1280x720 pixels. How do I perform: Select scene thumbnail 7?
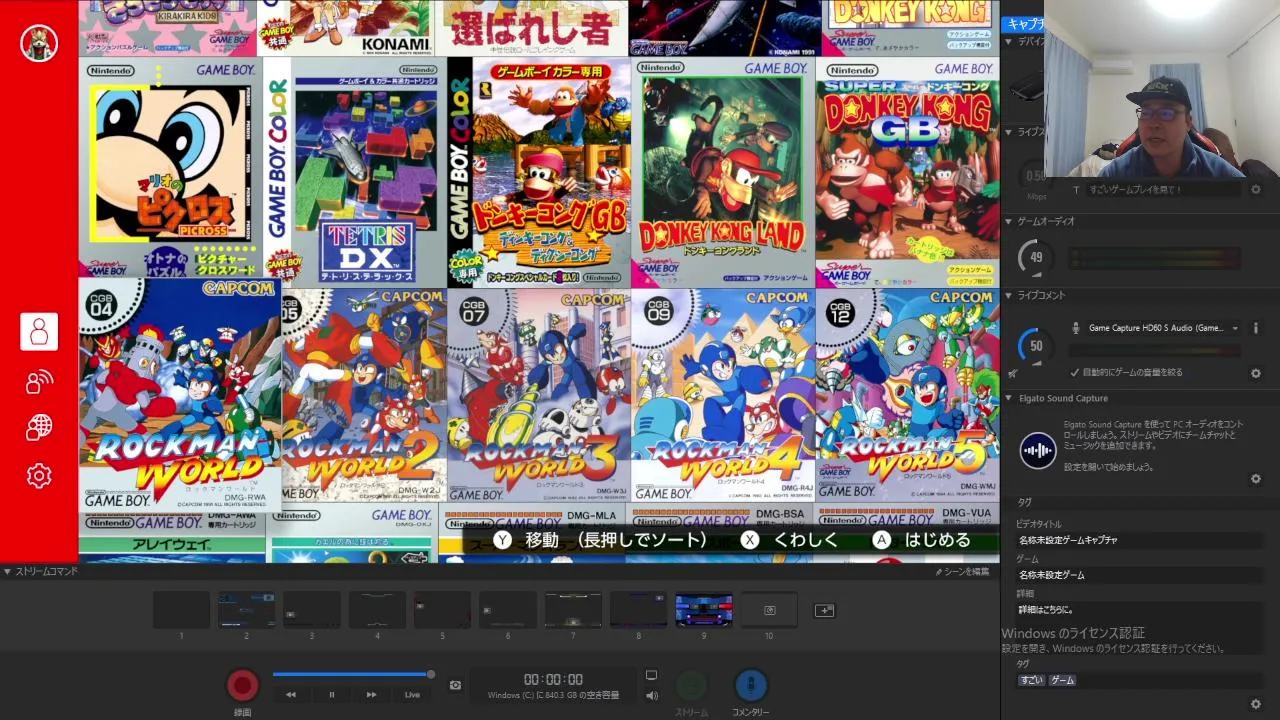573,610
